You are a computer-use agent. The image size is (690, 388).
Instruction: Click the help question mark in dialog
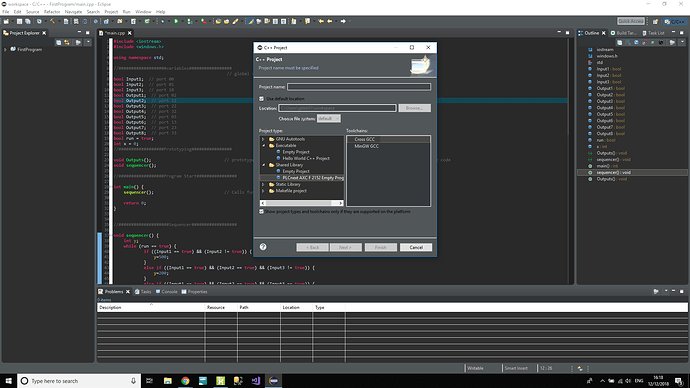pyautogui.click(x=263, y=247)
